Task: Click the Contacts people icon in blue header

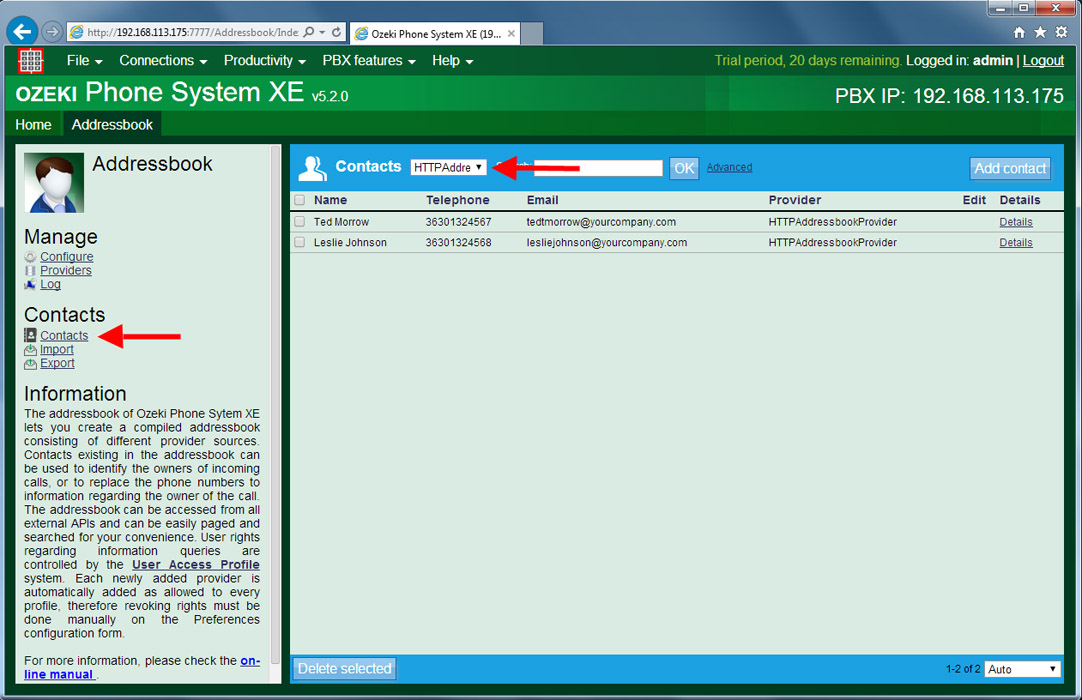Action: 313,168
